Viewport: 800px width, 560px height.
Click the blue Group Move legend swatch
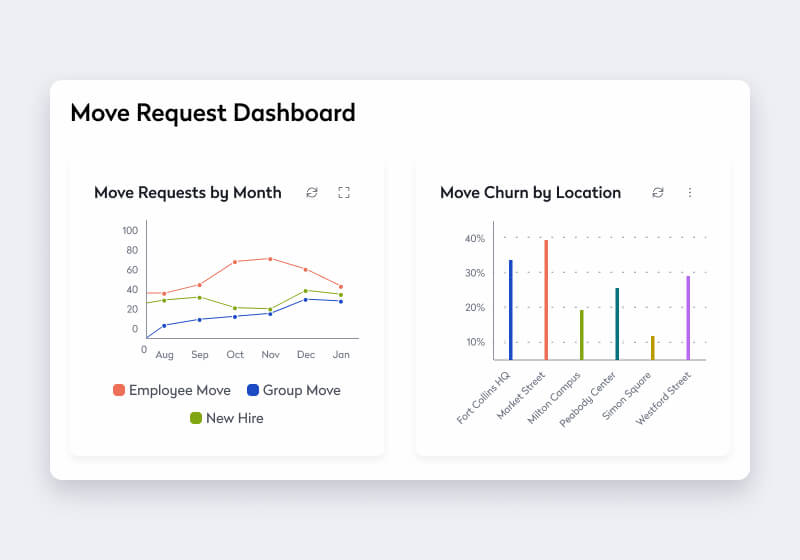(253, 390)
